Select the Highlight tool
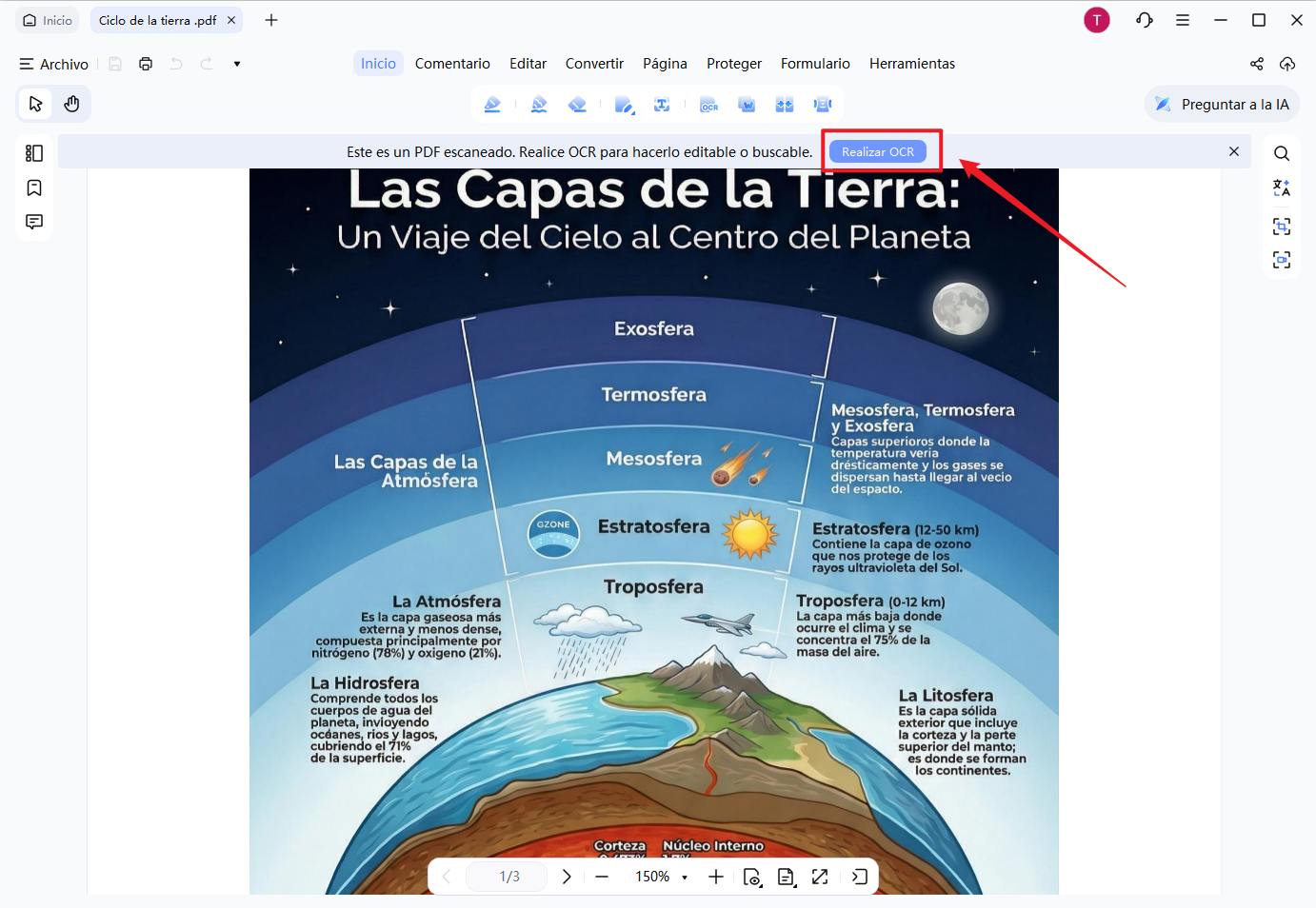The image size is (1316, 908). (x=493, y=104)
